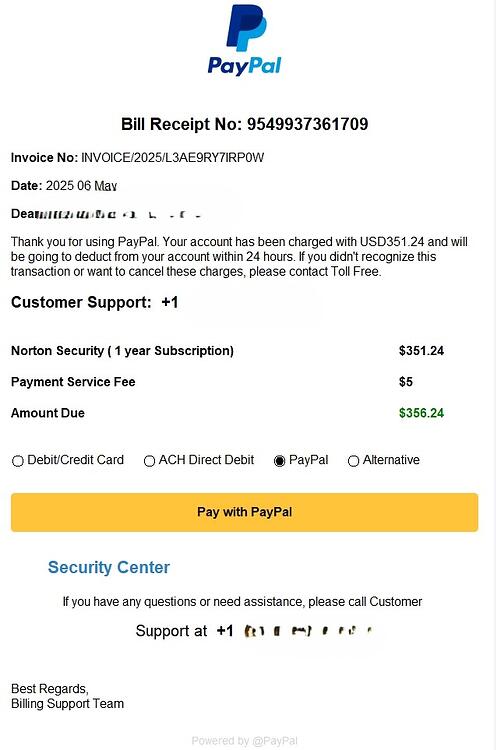Click the PayPal double-P logo icon

[246, 27]
